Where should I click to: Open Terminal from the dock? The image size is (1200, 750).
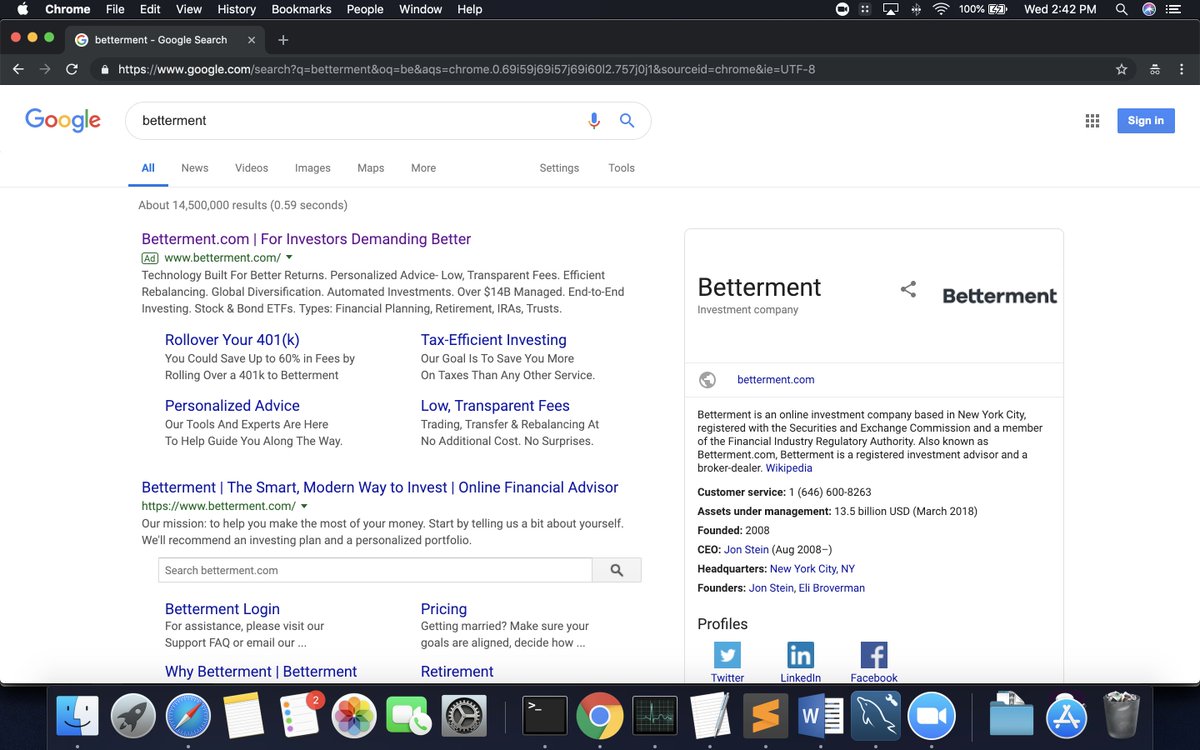point(545,716)
